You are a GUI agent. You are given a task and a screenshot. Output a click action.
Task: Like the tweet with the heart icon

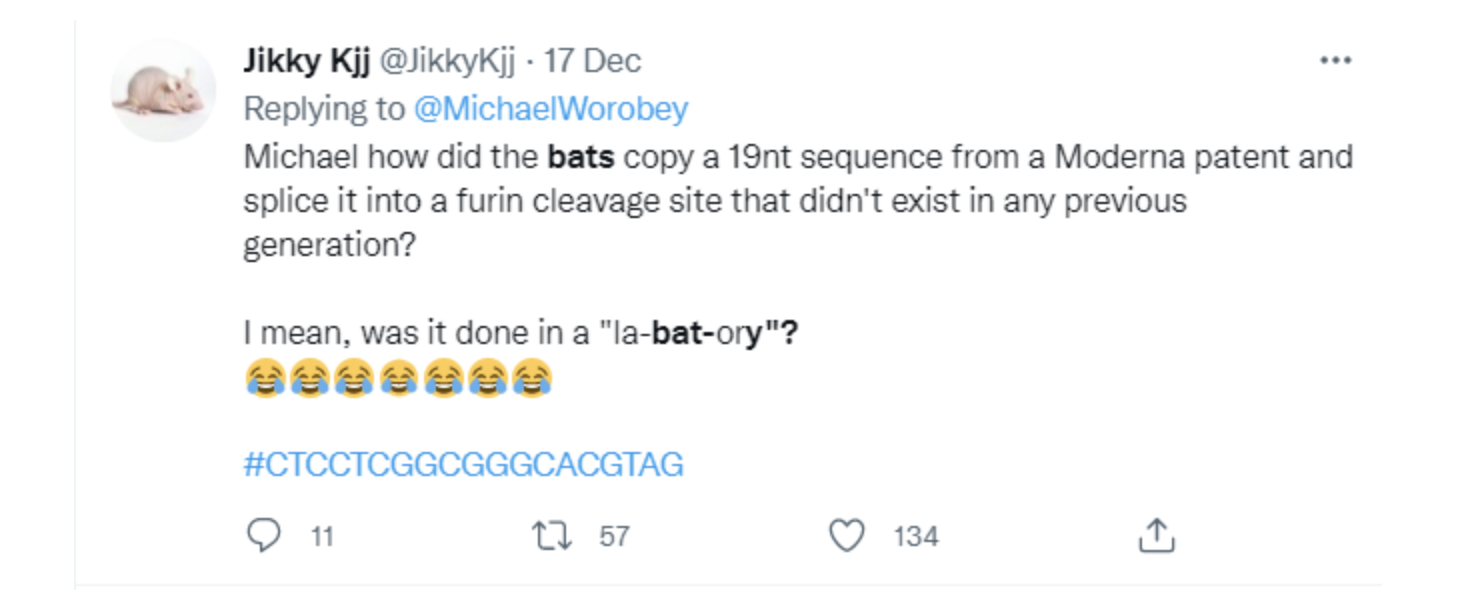[847, 536]
